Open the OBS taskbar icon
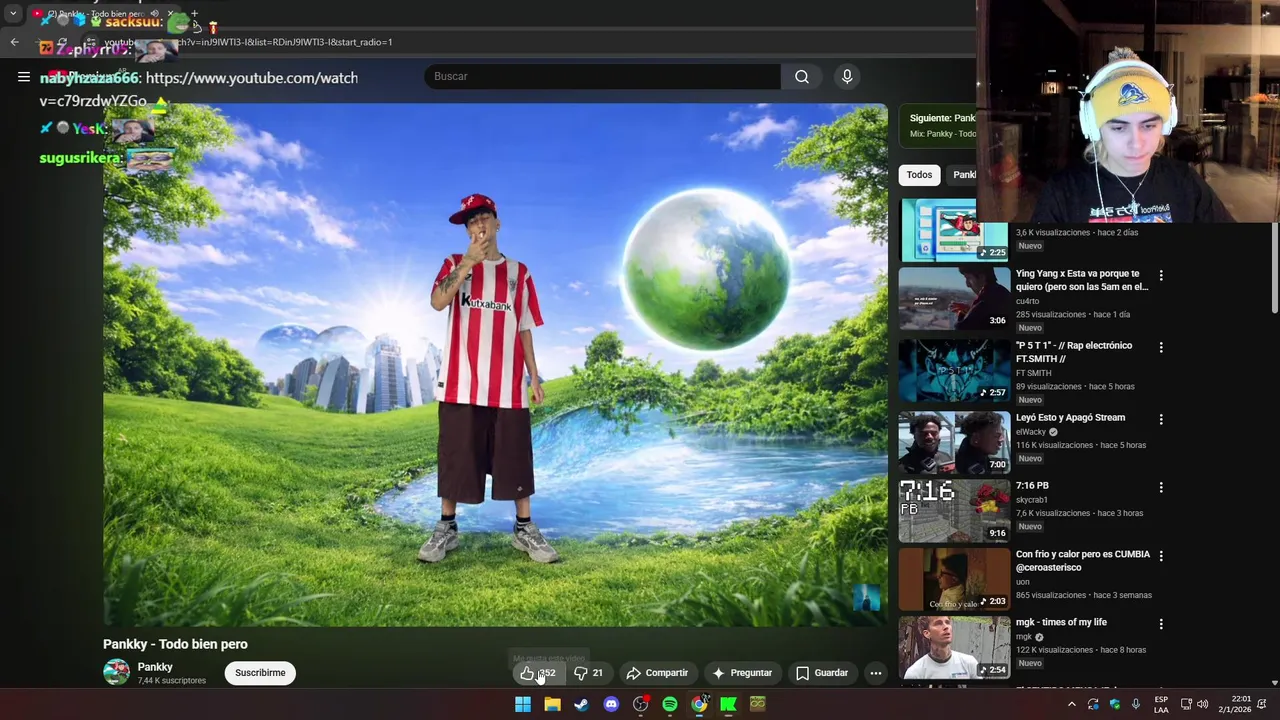The image size is (1280, 720). click(640, 704)
